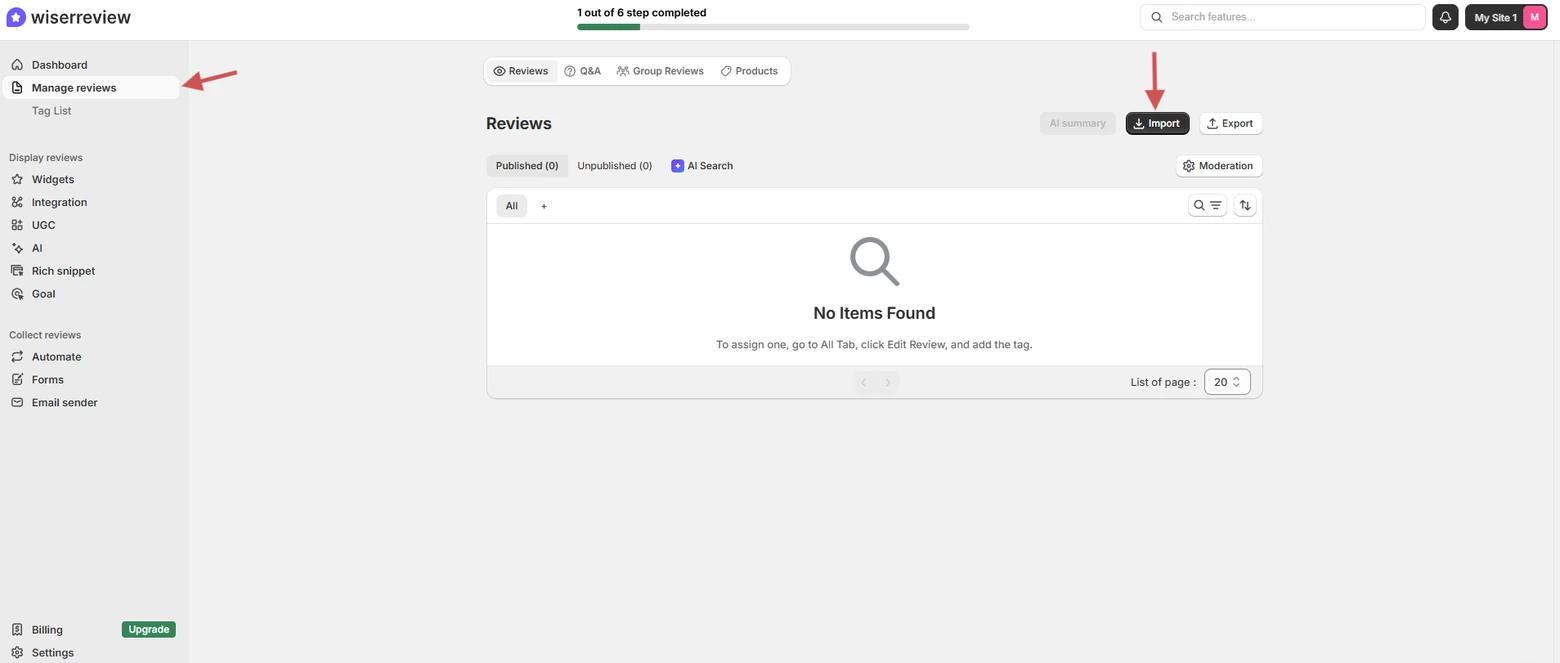Add a new tab with plus
This screenshot has width=1560, height=663.
(x=544, y=206)
